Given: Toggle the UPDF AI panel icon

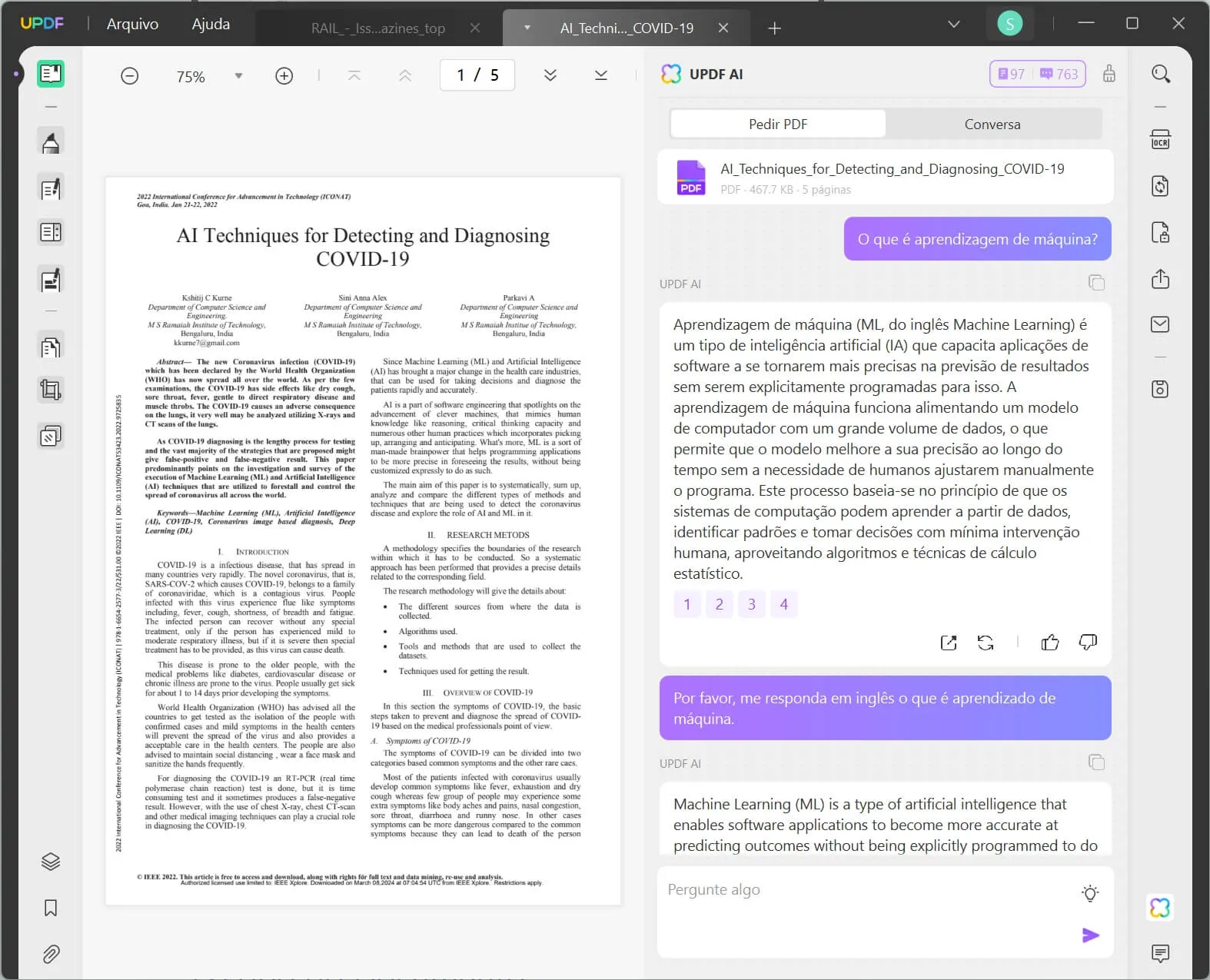Looking at the screenshot, I should (x=1161, y=908).
